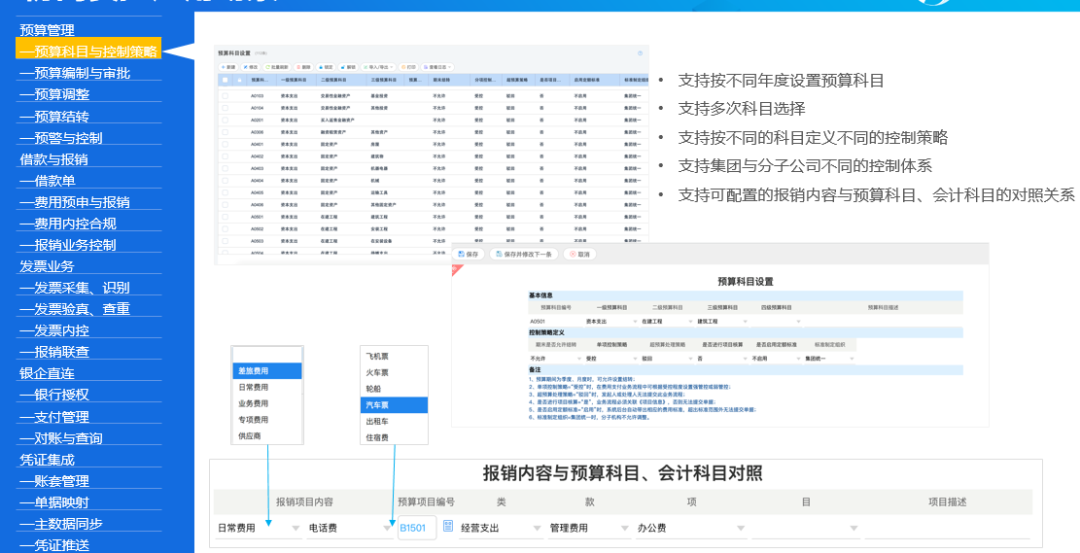Click the 删除 delete toolbar button

click(x=304, y=67)
